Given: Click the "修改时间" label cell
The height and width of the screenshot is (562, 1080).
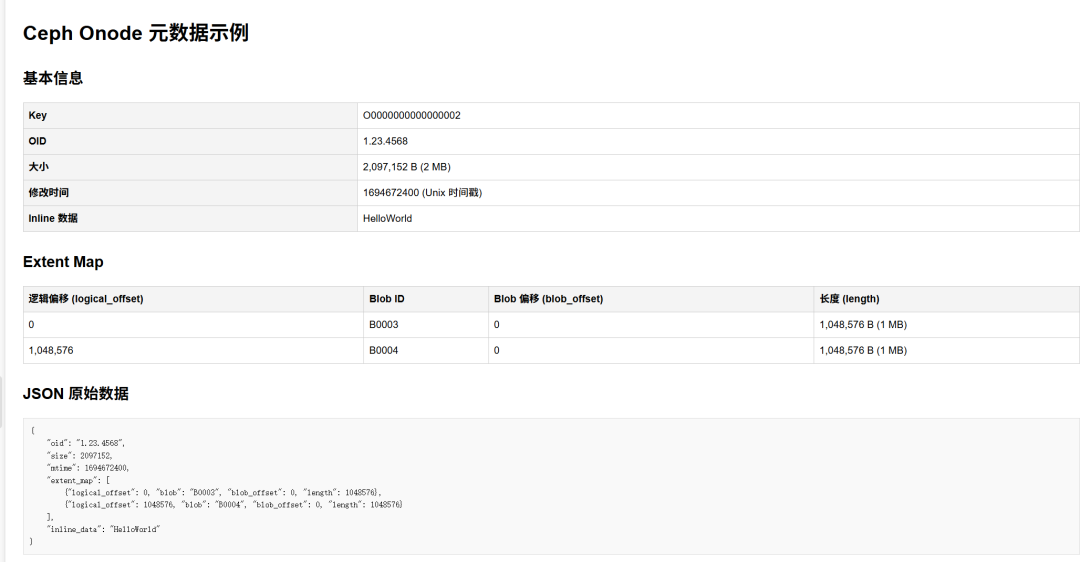Looking at the screenshot, I should tap(190, 193).
